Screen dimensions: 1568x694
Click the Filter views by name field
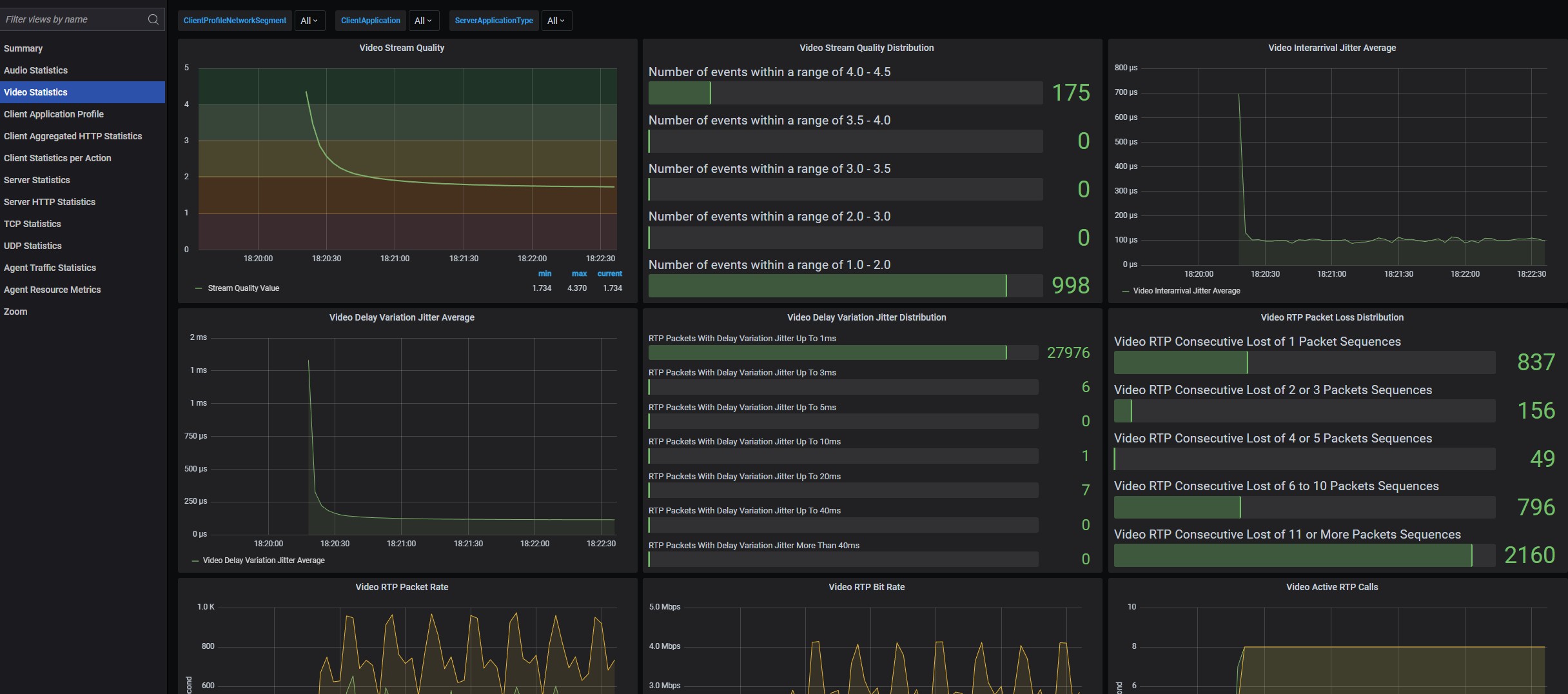pyautogui.click(x=74, y=19)
